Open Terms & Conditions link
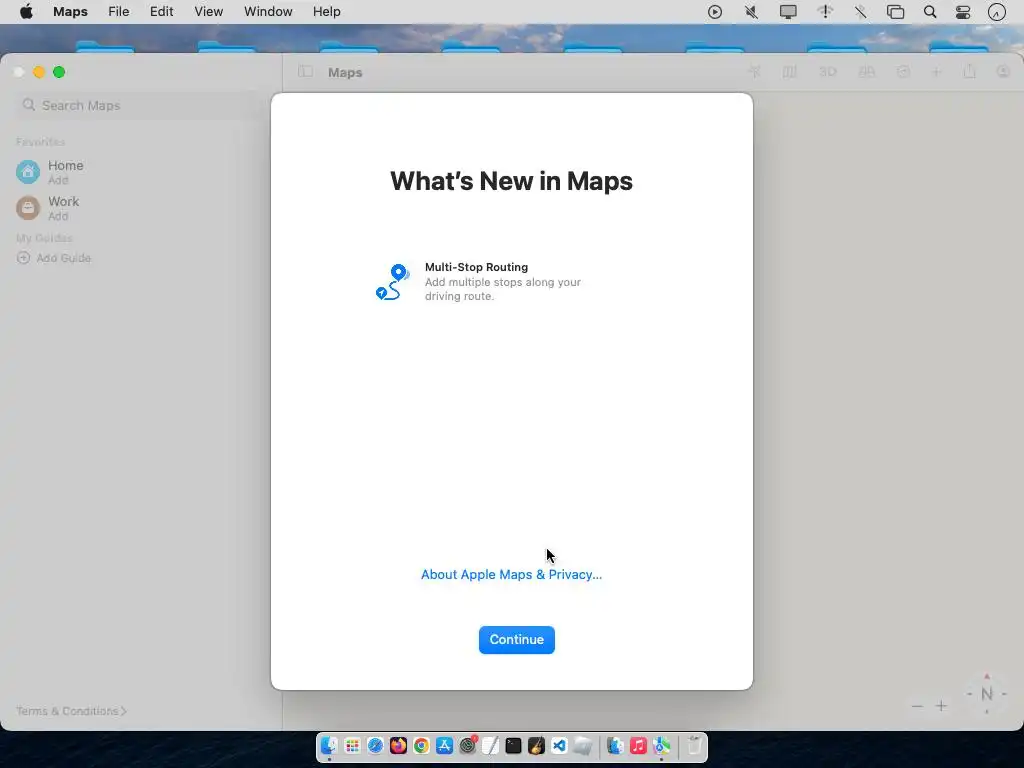The height and width of the screenshot is (768, 1024). point(71,711)
